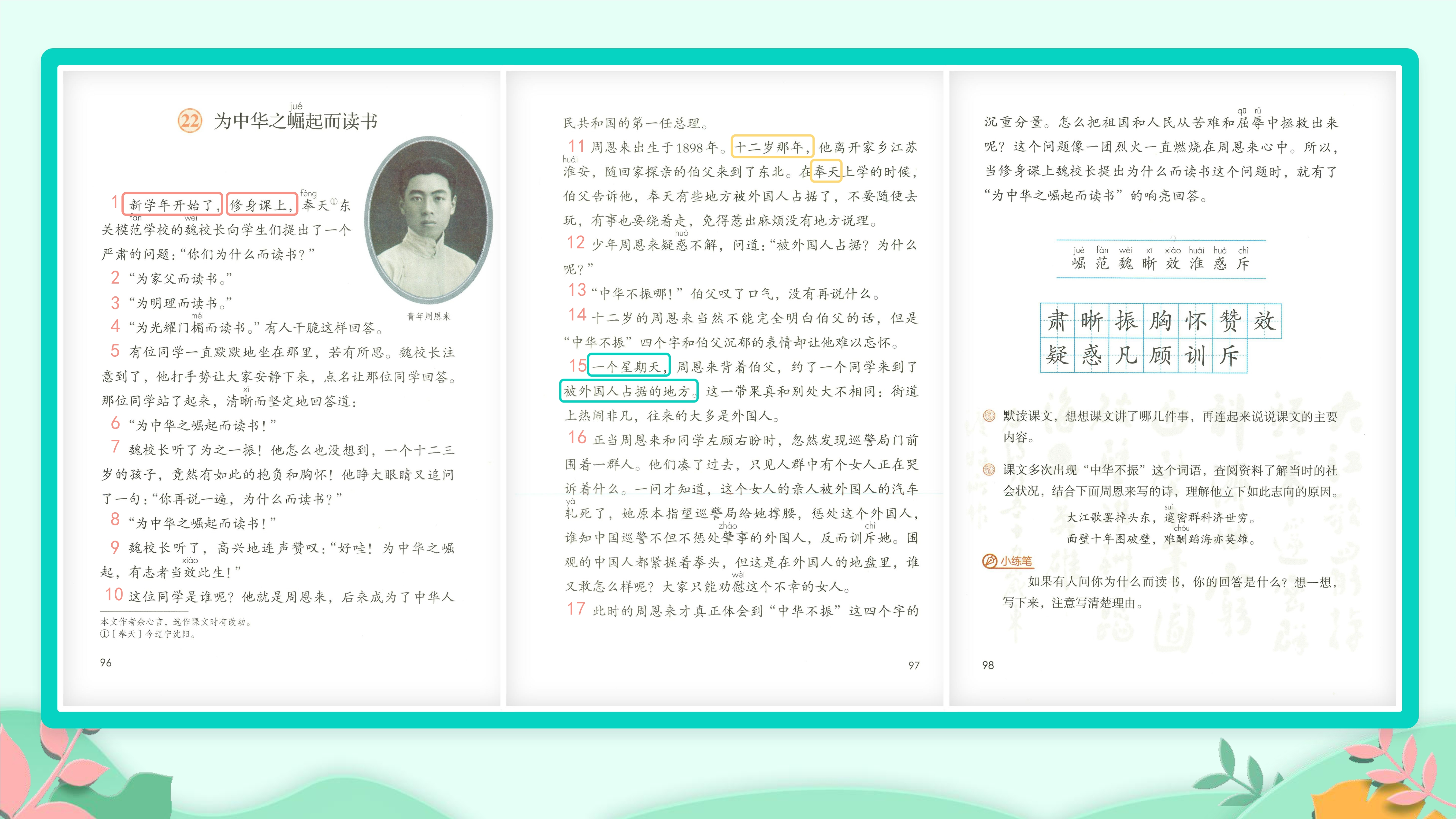Click the character 崛 in the pinyin list

point(1079,263)
